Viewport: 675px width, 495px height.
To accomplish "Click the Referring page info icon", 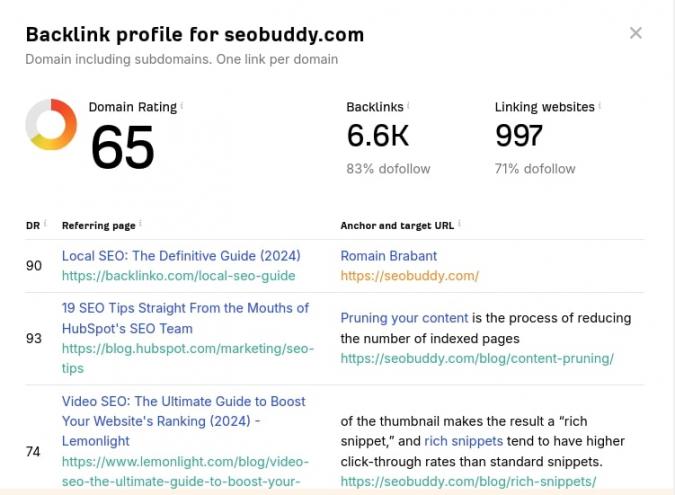I will coord(140,225).
